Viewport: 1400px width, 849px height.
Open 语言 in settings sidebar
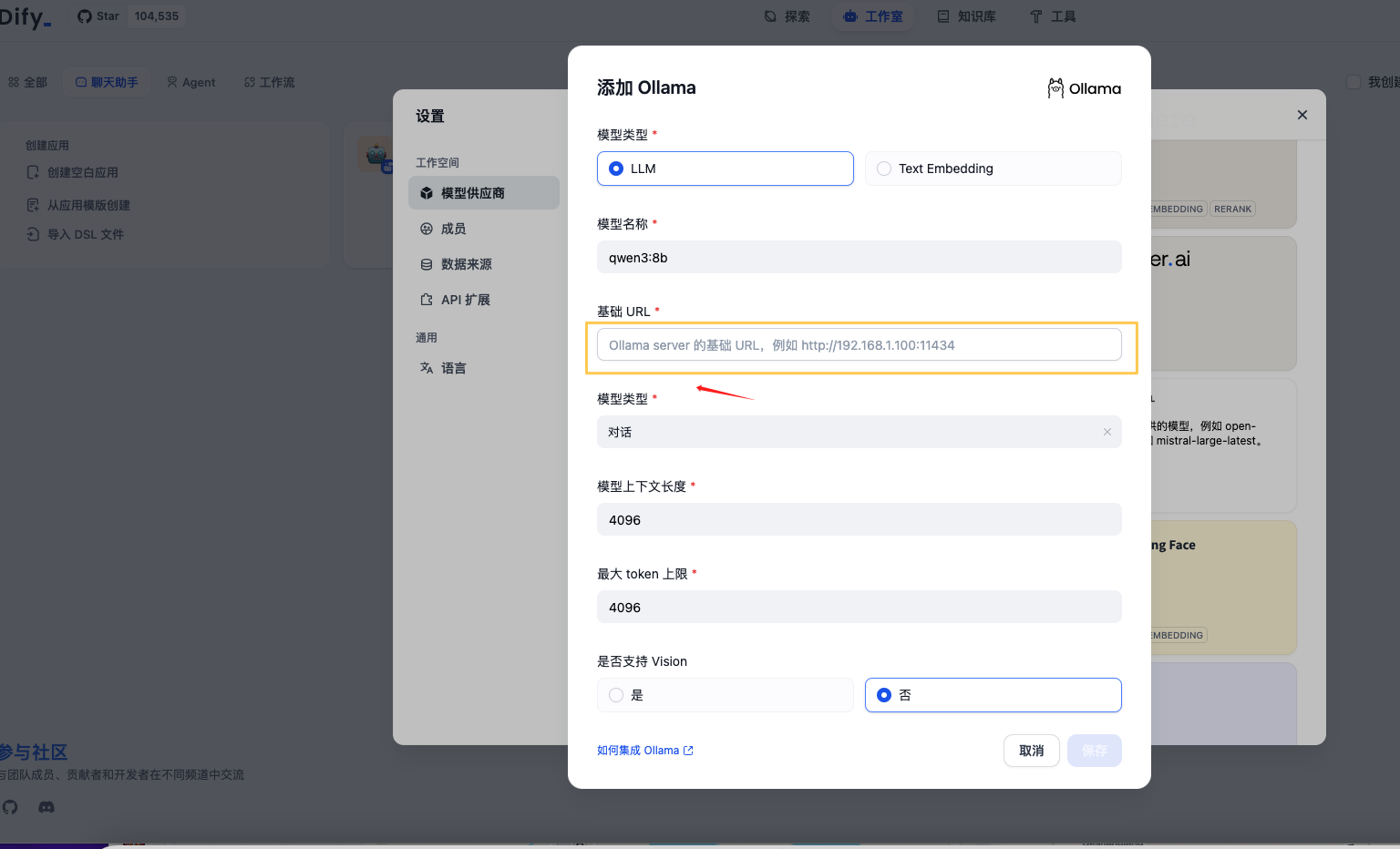484,368
